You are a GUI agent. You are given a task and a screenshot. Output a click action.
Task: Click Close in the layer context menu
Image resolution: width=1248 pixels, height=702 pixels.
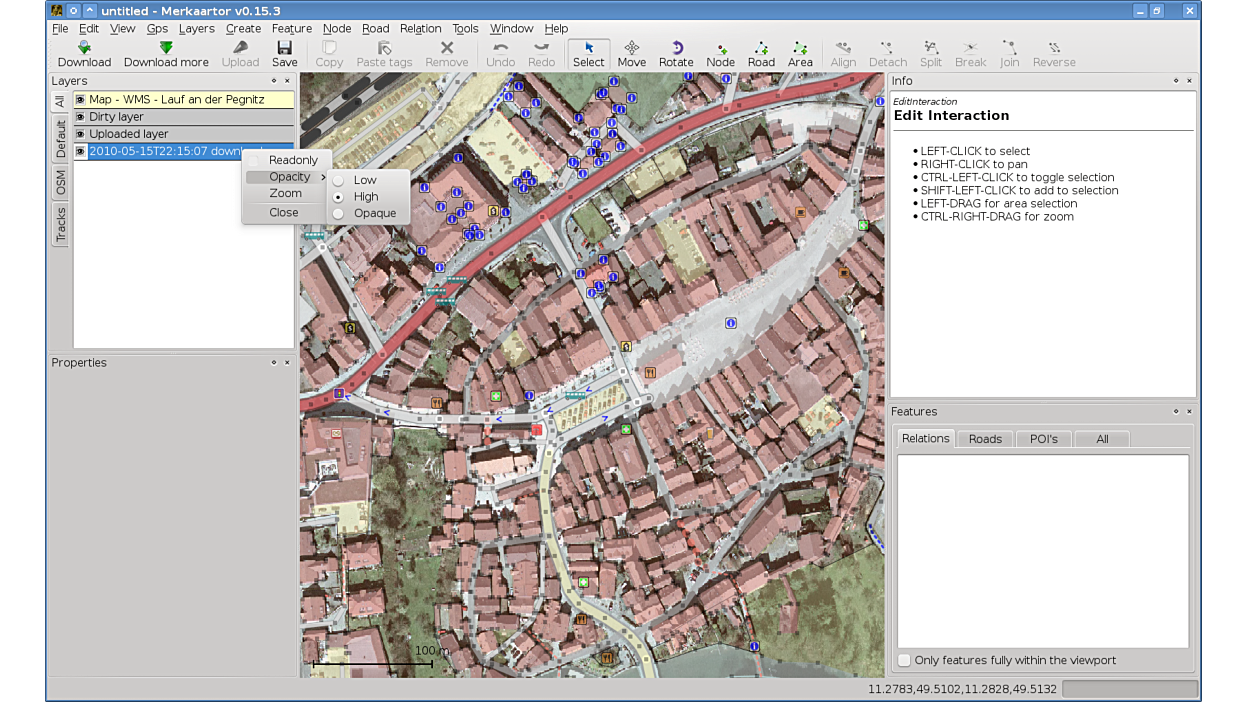(283, 212)
